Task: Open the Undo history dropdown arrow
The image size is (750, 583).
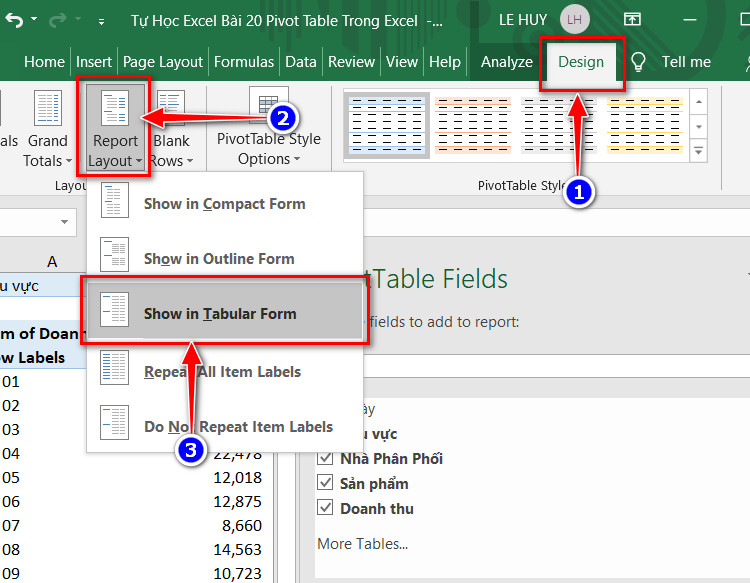Action: click(x=34, y=19)
